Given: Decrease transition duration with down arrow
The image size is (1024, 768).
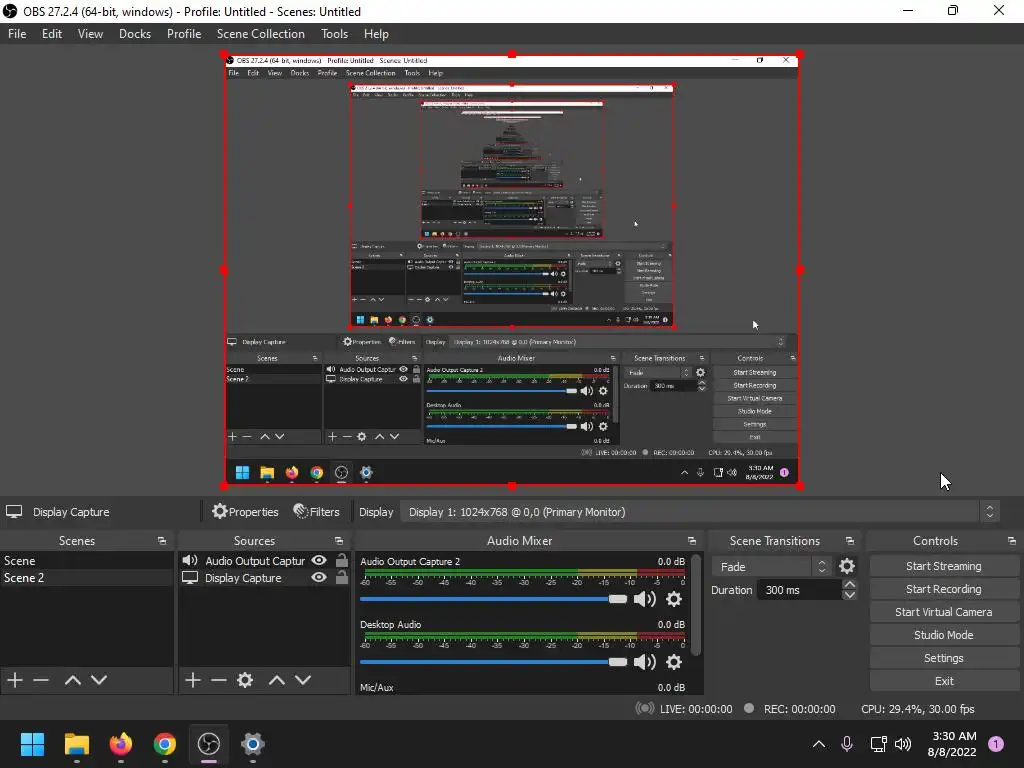Looking at the screenshot, I should [x=850, y=595].
